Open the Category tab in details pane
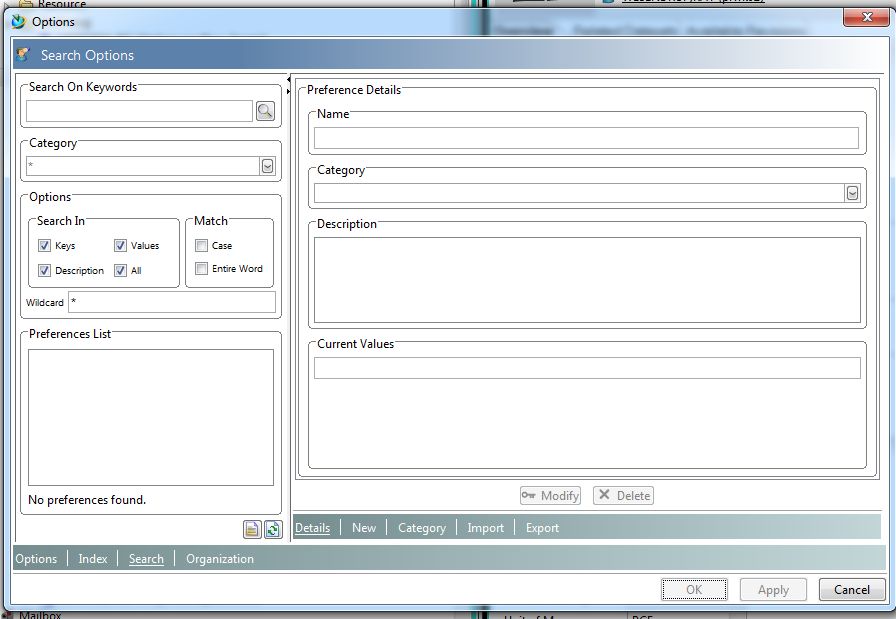Viewport: 896px width, 619px height. click(422, 528)
